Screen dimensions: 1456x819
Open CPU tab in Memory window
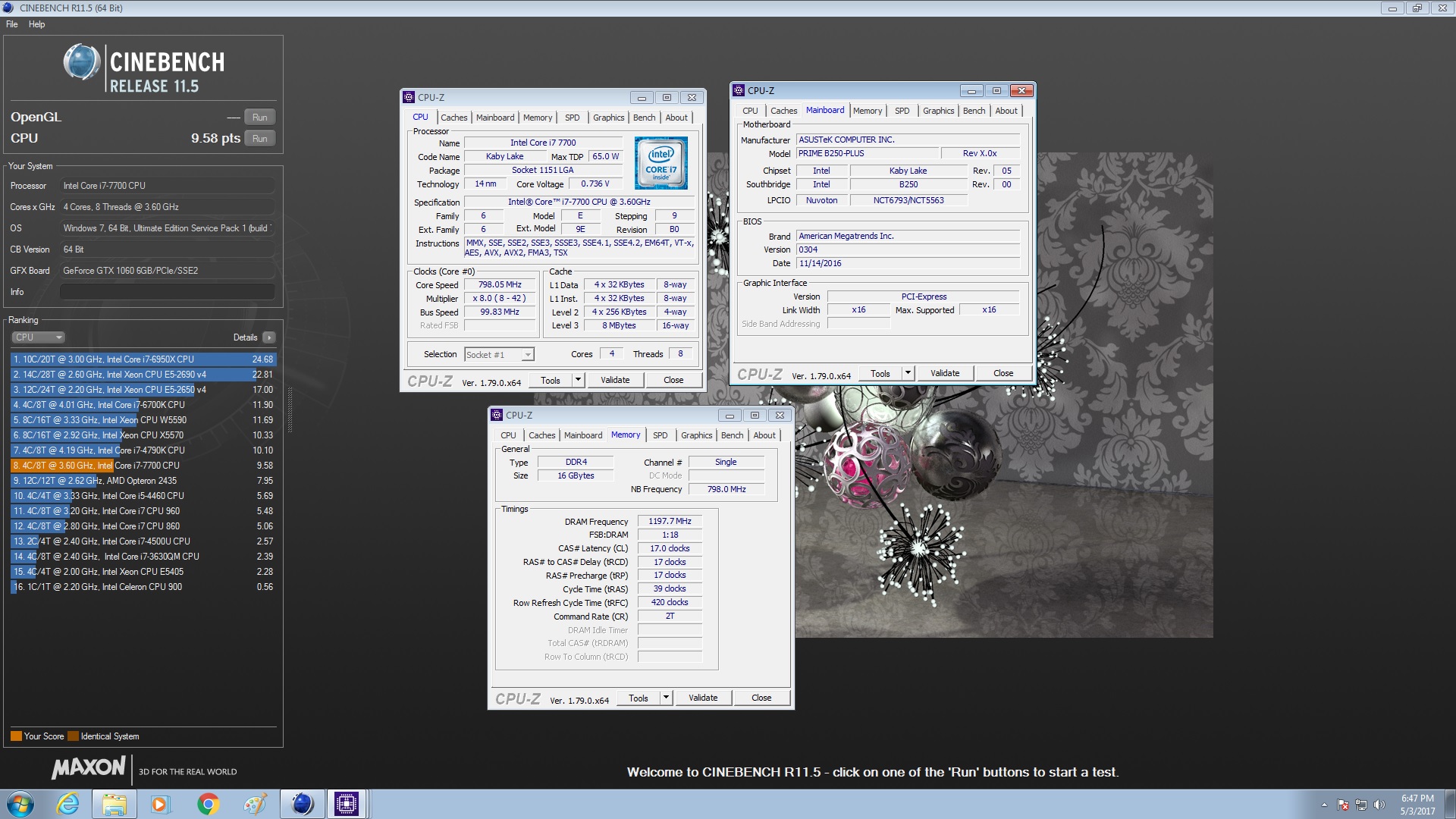(508, 435)
